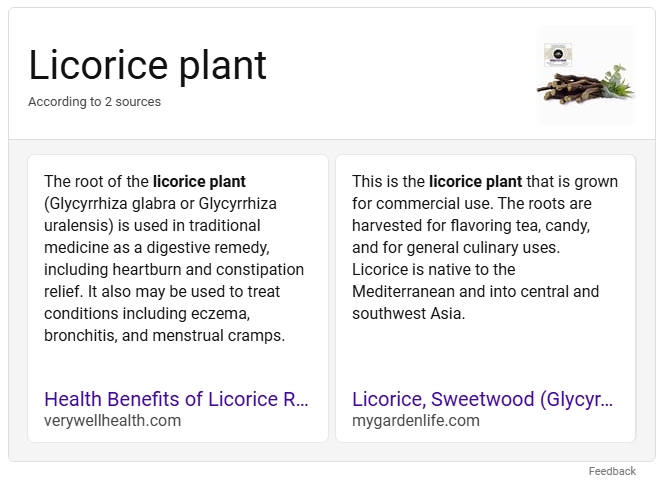
Task: Click the verywellhealth.com source text
Action: (112, 421)
